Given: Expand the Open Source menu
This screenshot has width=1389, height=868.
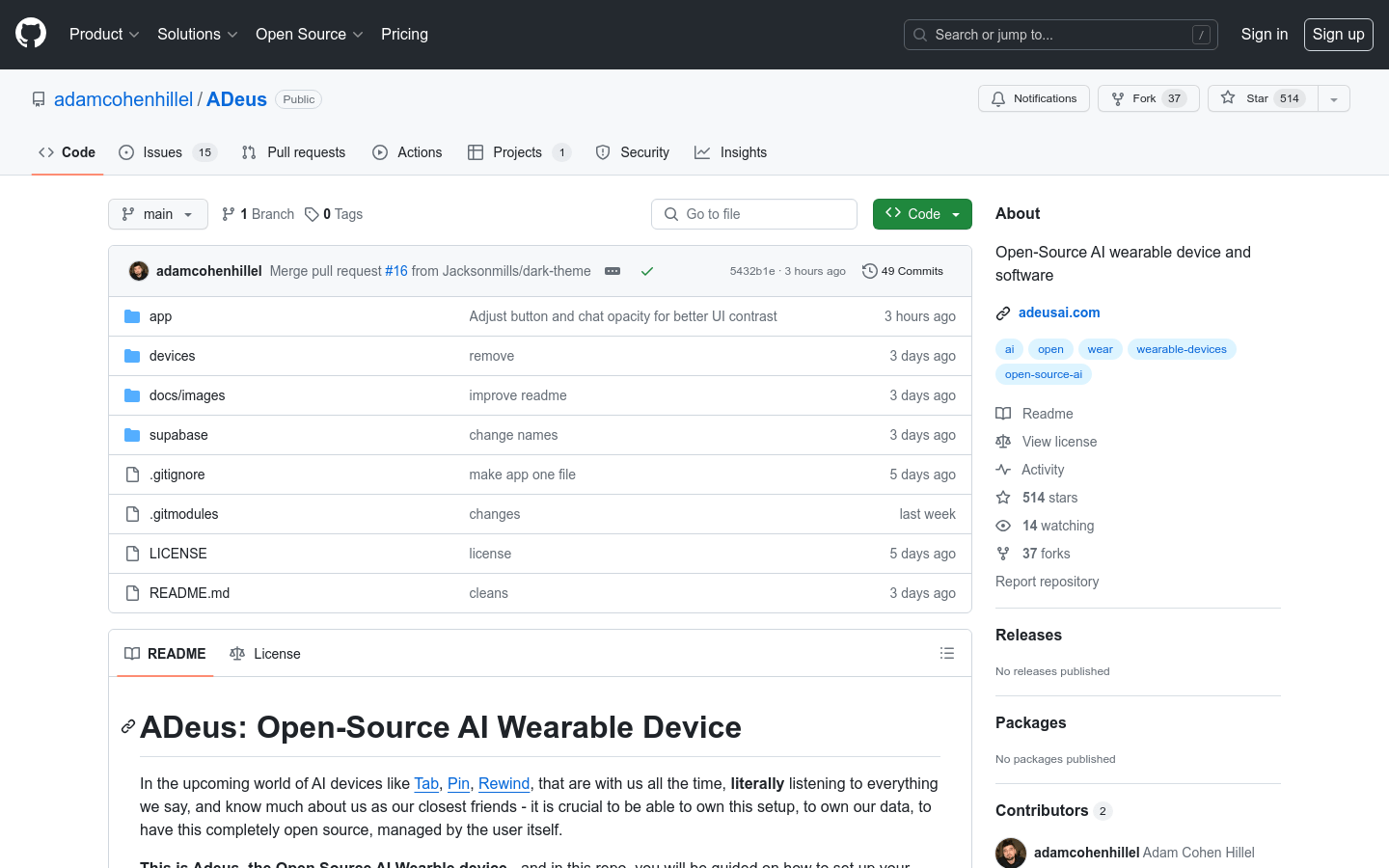Looking at the screenshot, I should [x=309, y=34].
